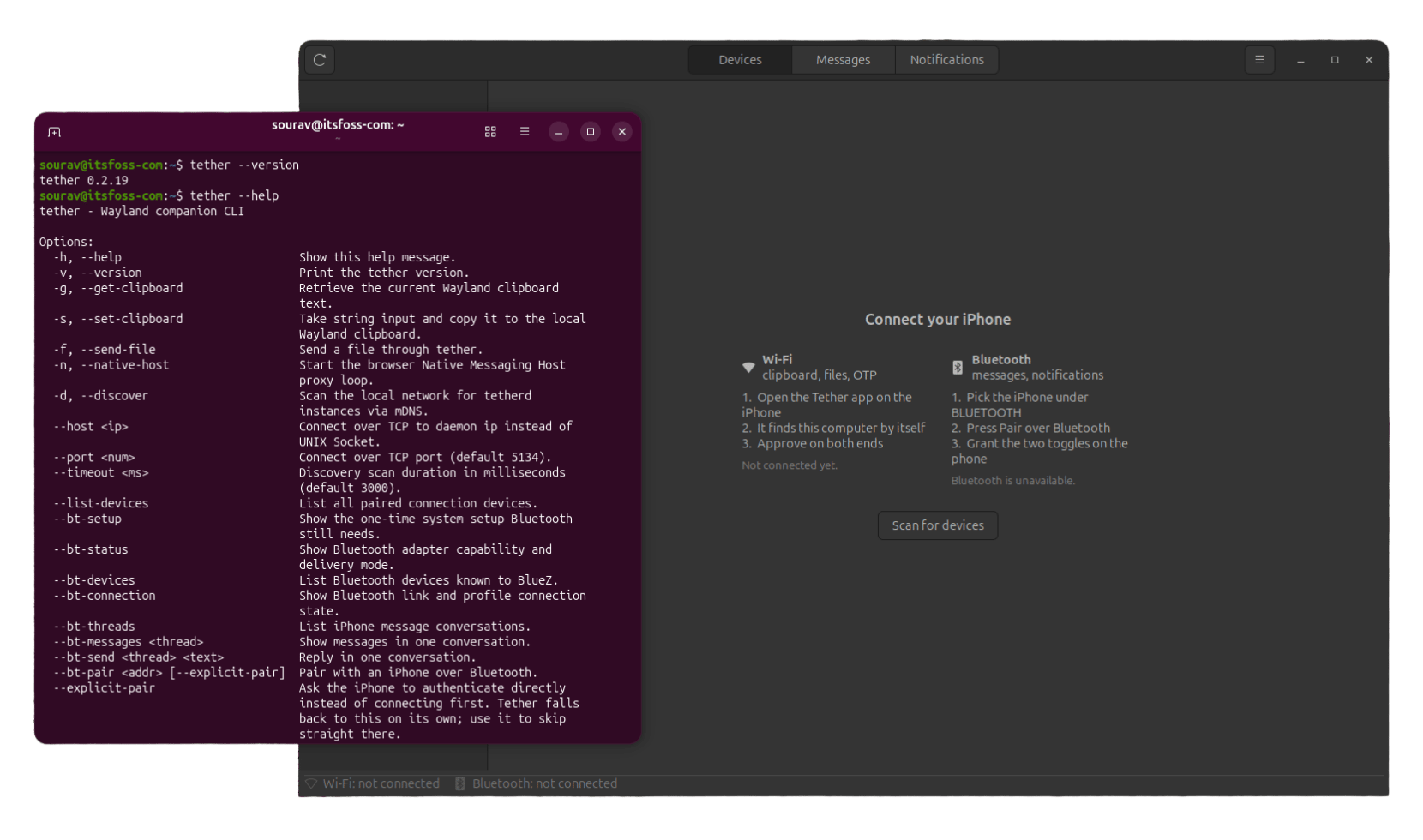Click 'Options:' header in terminal
1423x840 pixels.
click(66, 243)
